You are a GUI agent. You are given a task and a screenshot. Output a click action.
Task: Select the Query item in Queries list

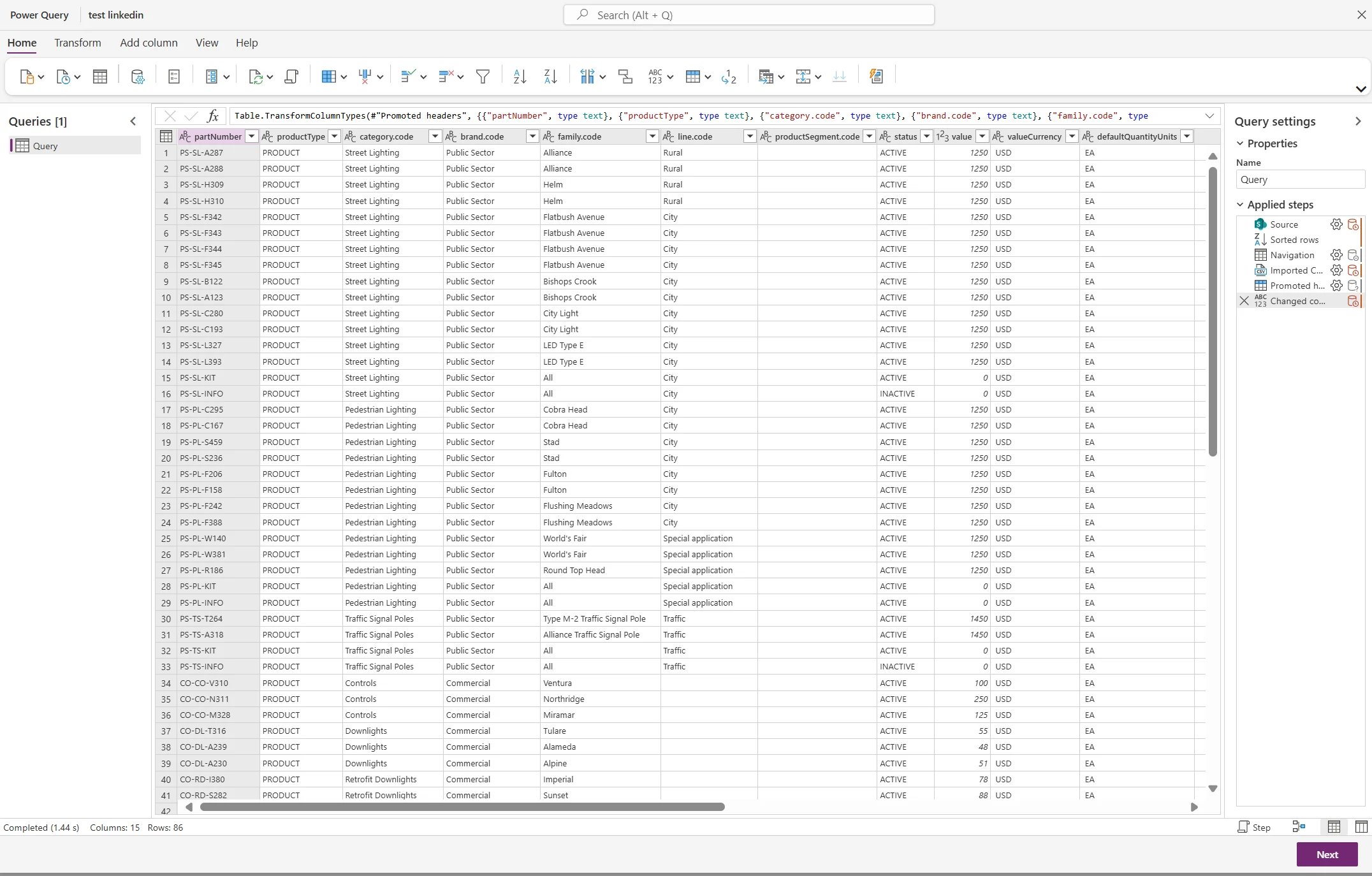[x=75, y=146]
